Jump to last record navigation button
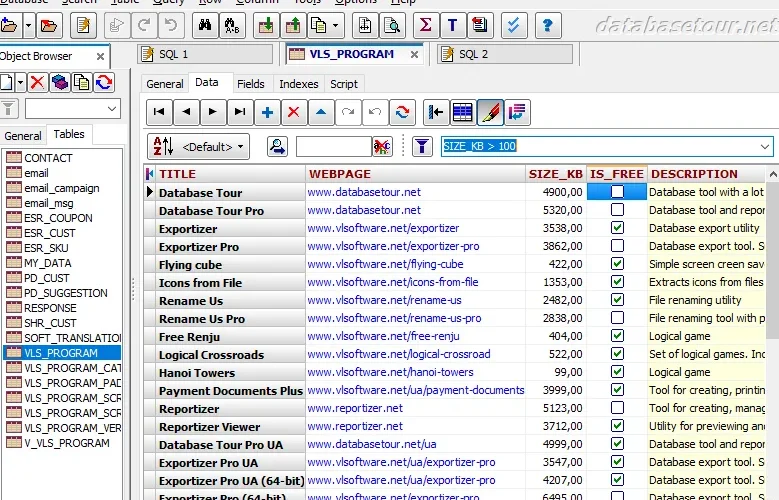The width and height of the screenshot is (779, 500). coord(240,112)
